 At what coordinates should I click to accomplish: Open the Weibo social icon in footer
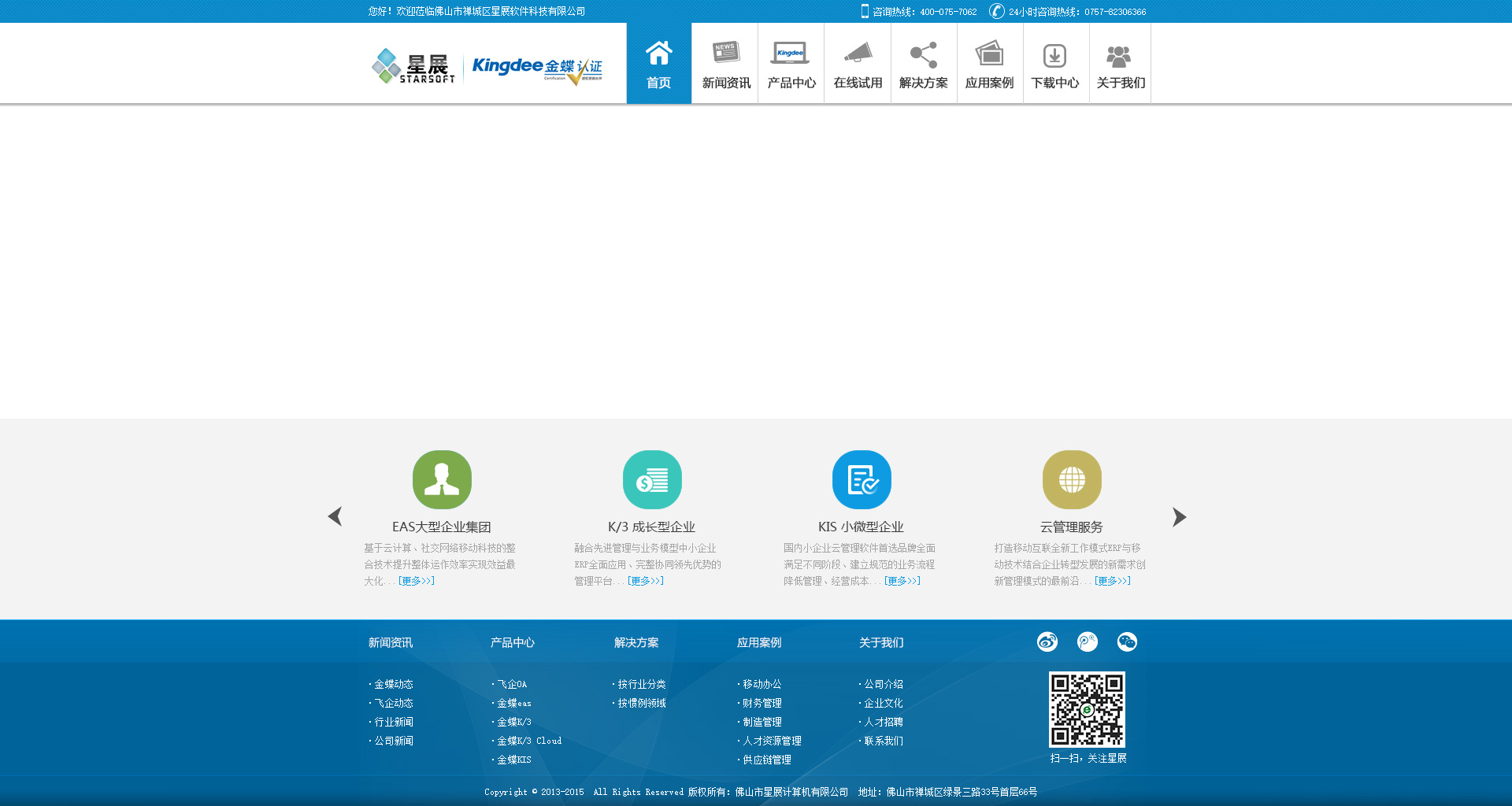point(1047,641)
